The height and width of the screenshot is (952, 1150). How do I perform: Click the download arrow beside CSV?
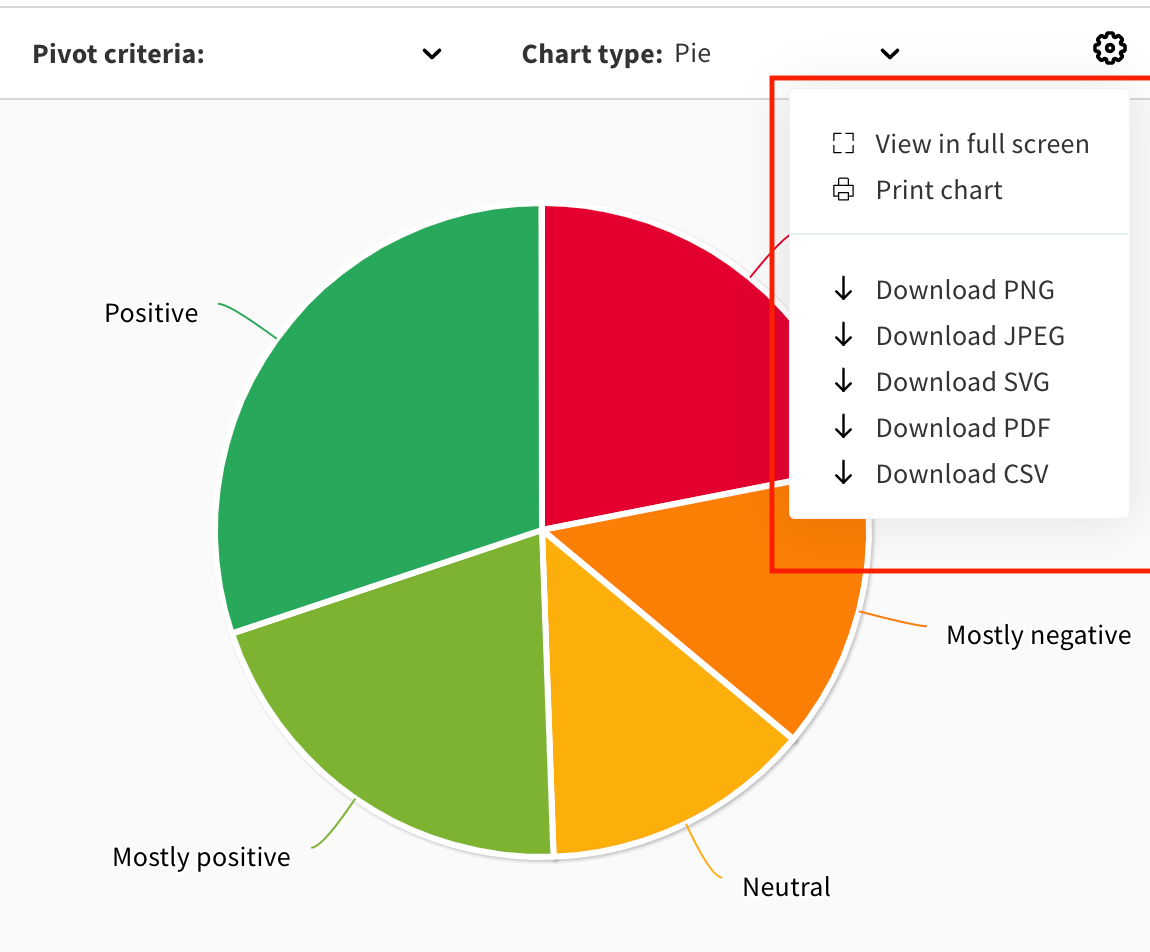point(843,474)
